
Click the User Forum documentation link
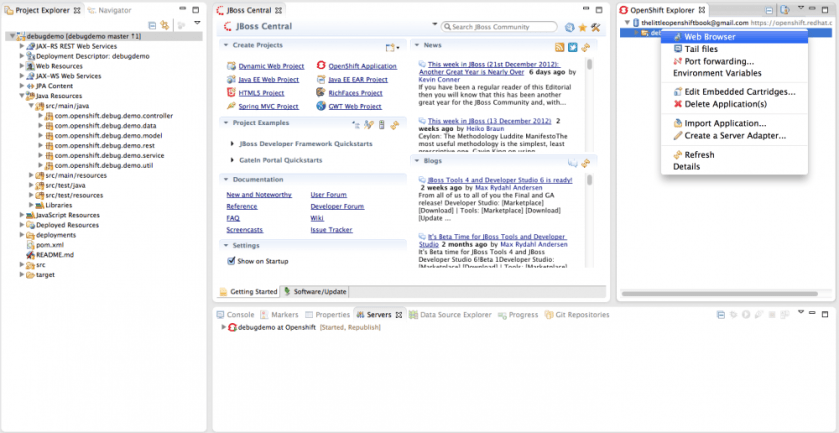(328, 194)
